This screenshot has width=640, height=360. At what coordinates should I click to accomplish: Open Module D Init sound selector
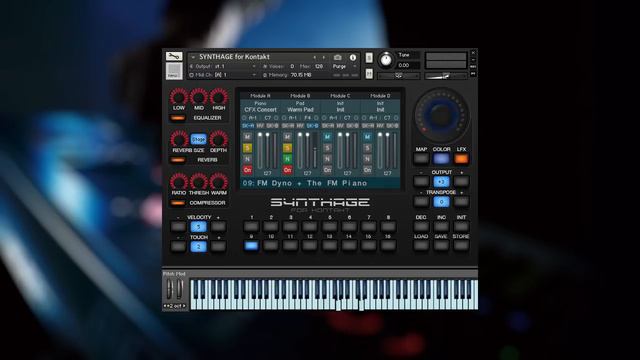click(x=380, y=109)
